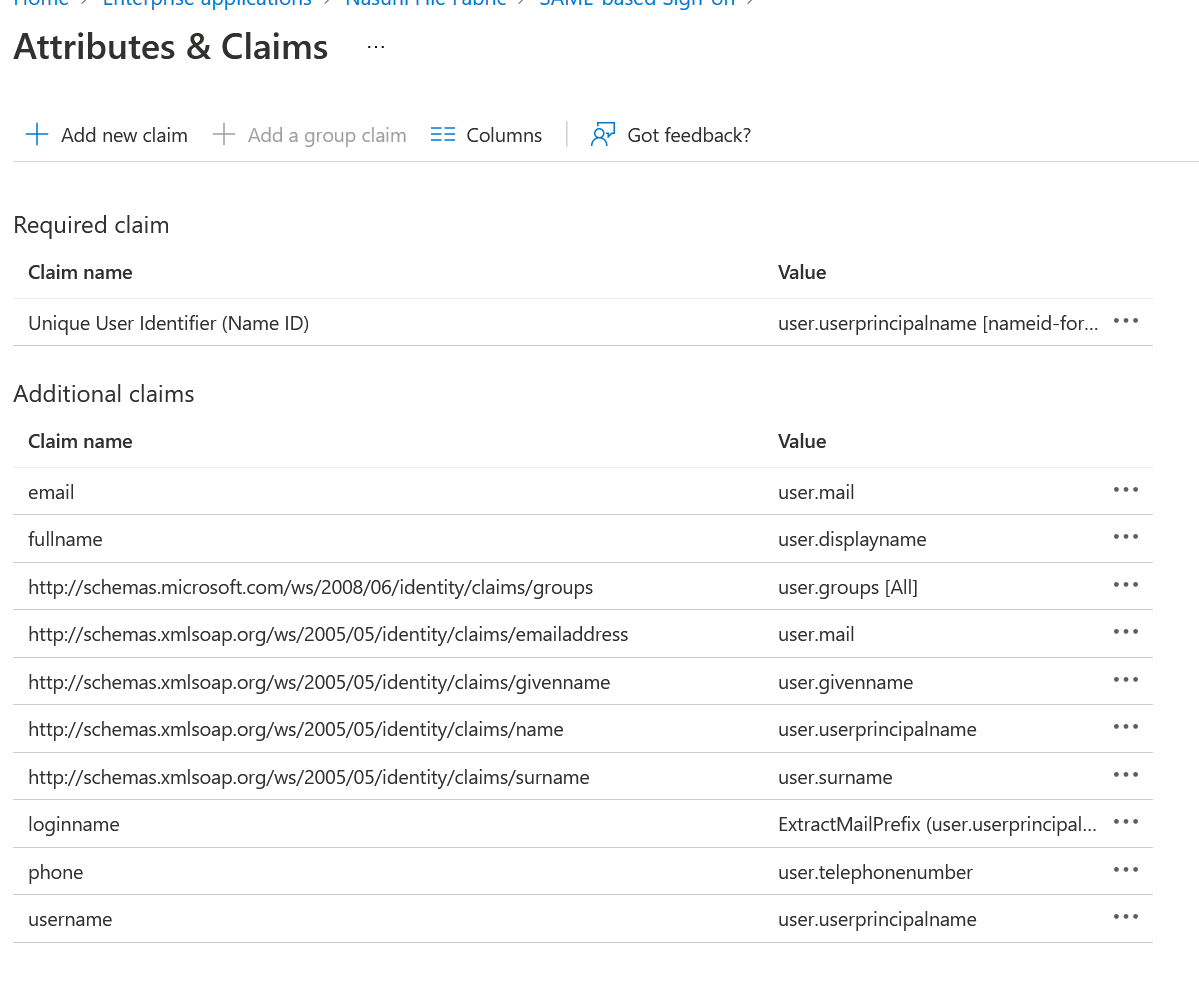Open ellipsis menu for the username claim

(x=1125, y=917)
